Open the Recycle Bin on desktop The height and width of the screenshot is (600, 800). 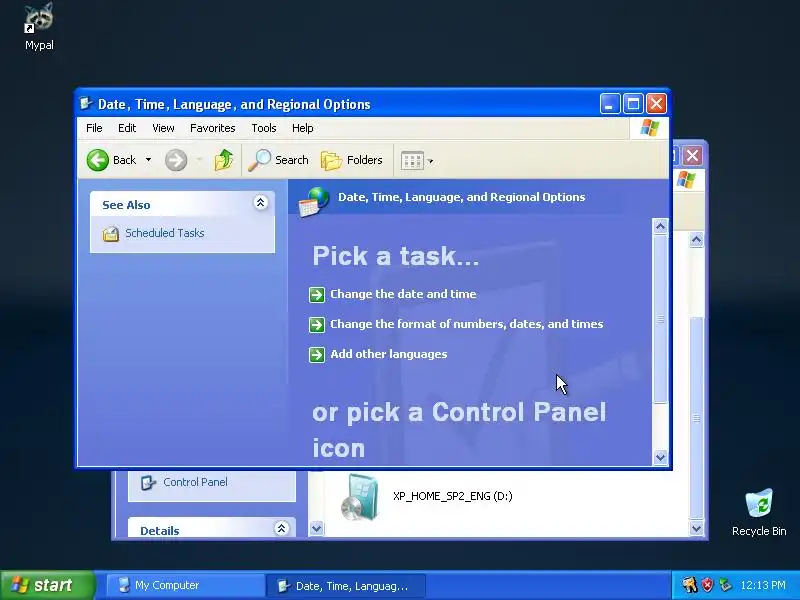click(759, 503)
